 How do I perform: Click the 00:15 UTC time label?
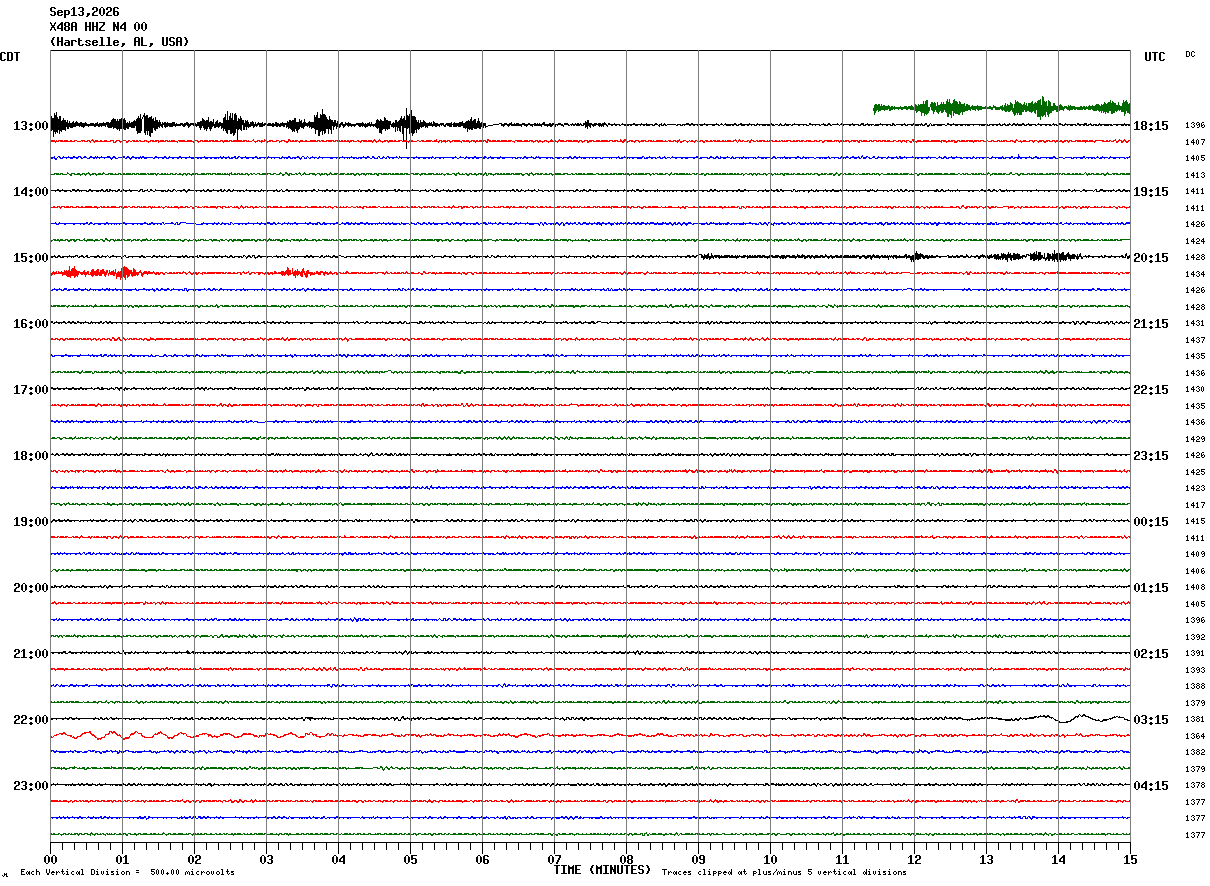[x=1151, y=522]
